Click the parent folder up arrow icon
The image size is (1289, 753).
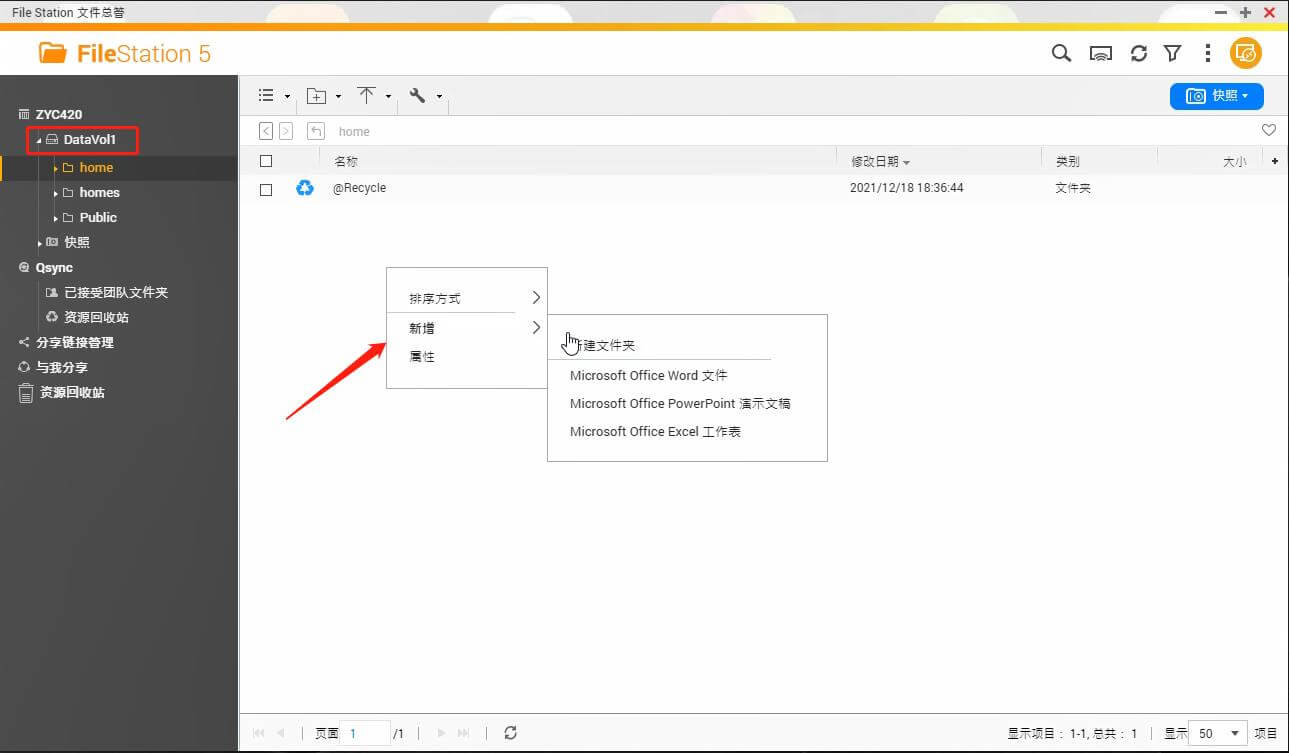tap(316, 131)
